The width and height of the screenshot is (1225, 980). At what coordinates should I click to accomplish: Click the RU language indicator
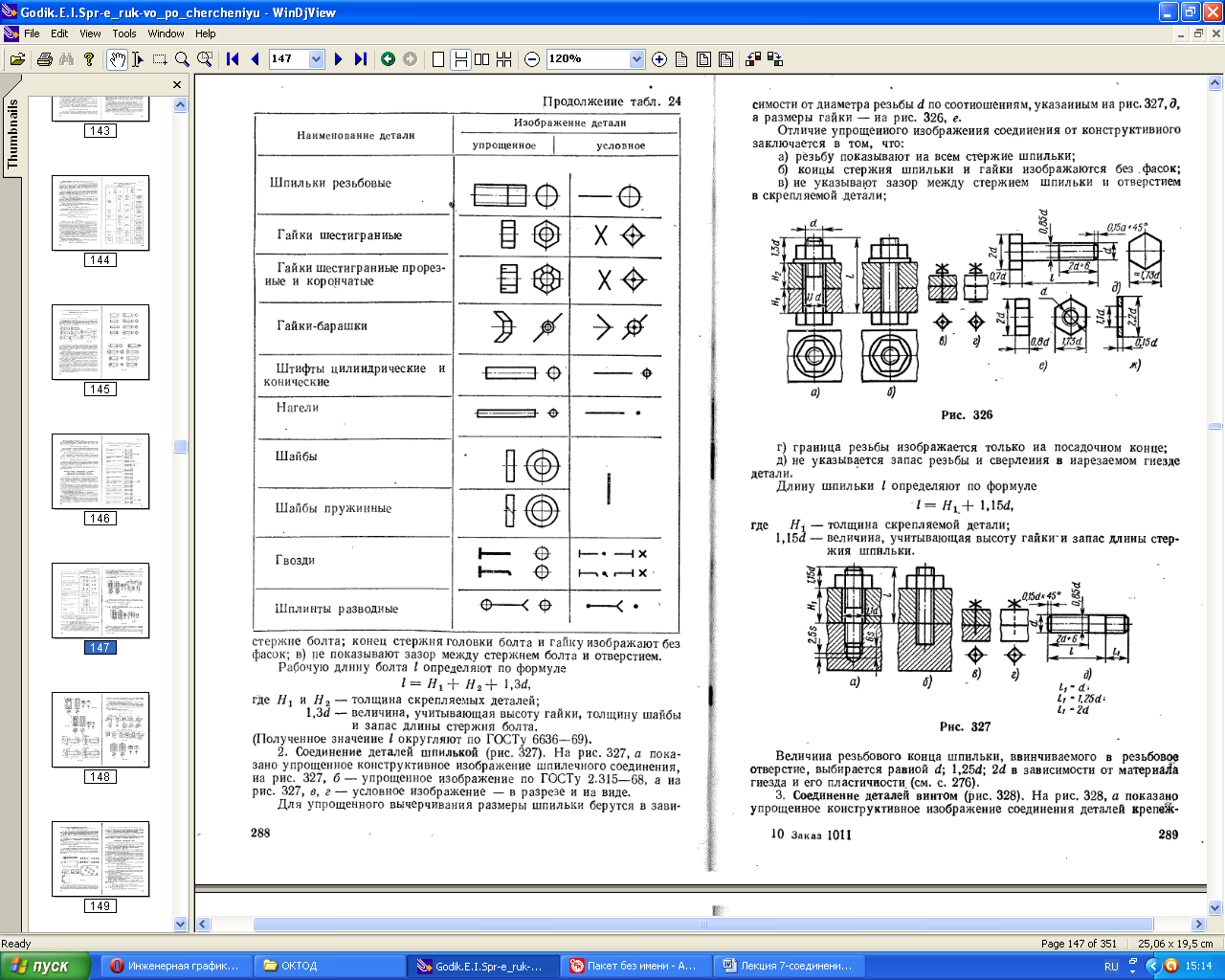click(1111, 967)
